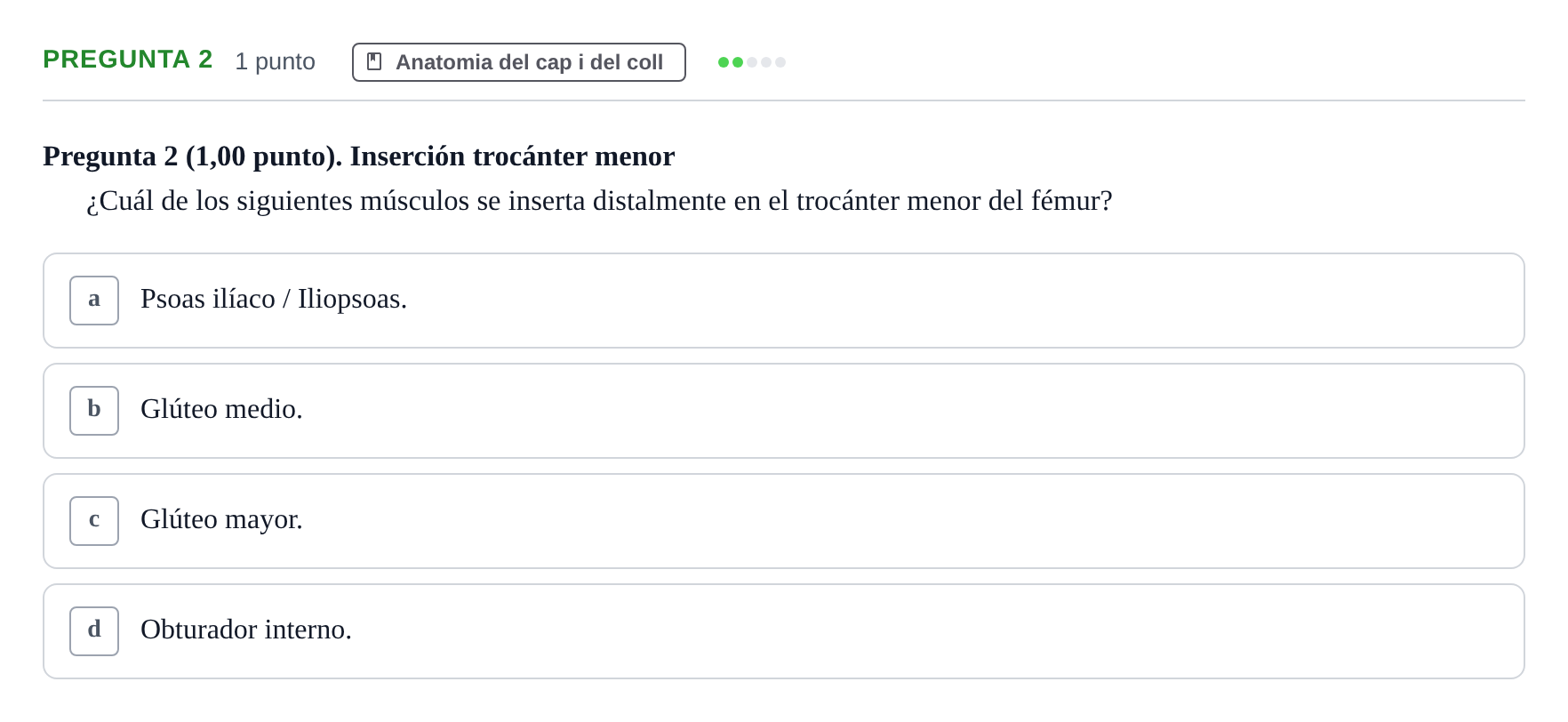Select the letter box 'a'
This screenshot has width=1568, height=722.
pos(94,301)
